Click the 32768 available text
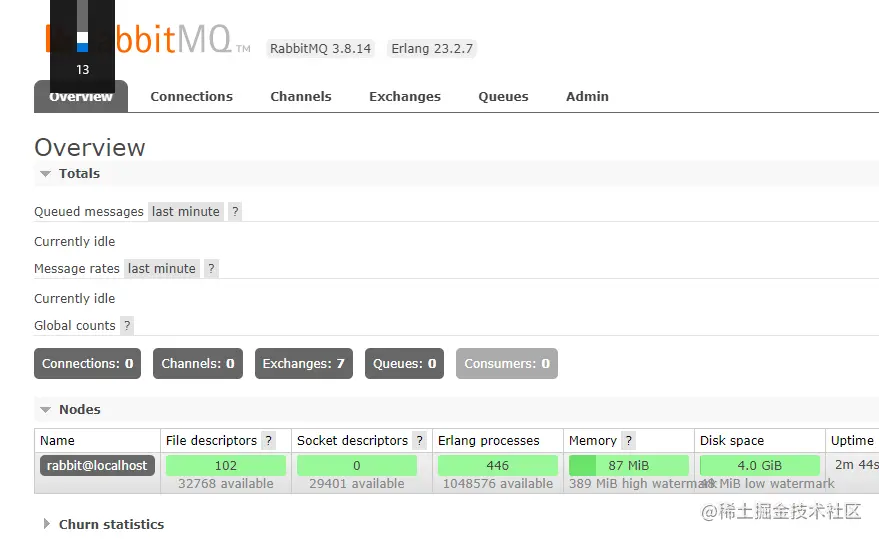This screenshot has width=879, height=539. [226, 483]
